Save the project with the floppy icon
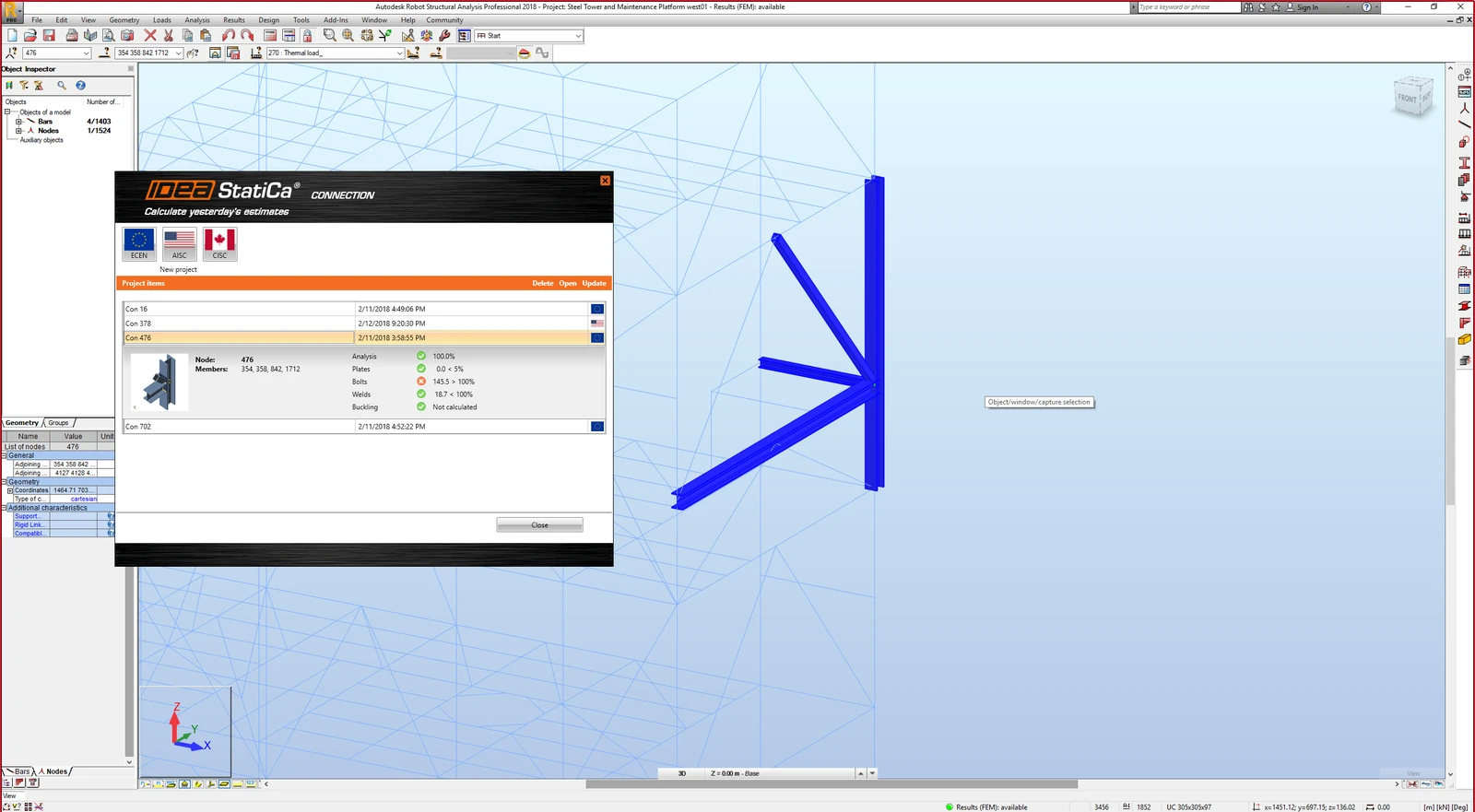Image resolution: width=1475 pixels, height=812 pixels. [49, 36]
